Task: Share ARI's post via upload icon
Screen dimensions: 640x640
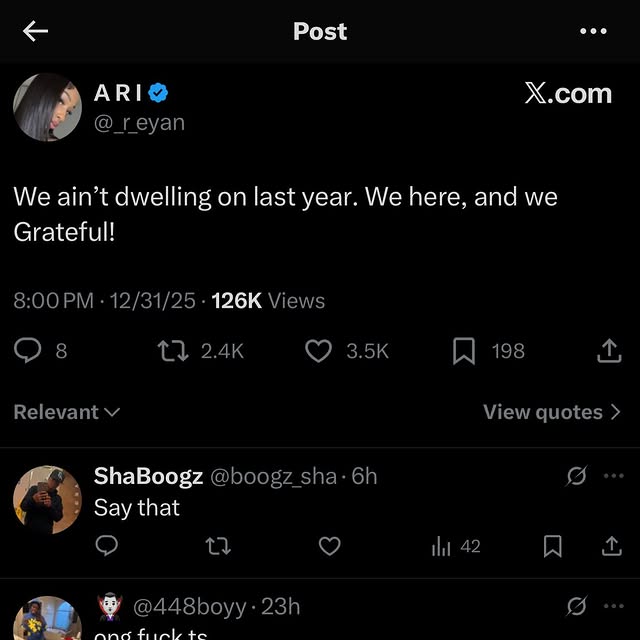Action: (x=609, y=351)
